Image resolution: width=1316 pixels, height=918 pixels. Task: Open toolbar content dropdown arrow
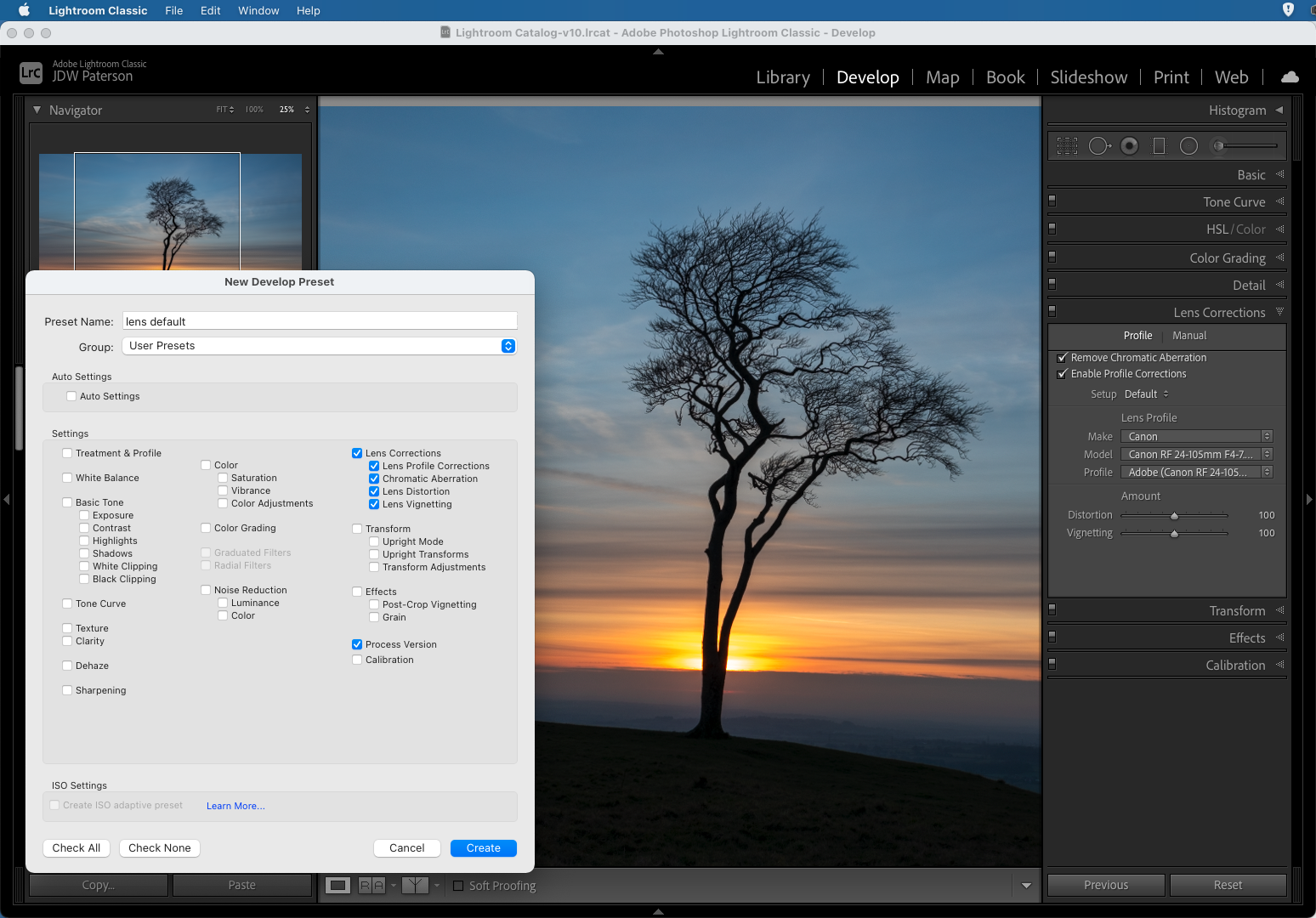coord(1026,886)
